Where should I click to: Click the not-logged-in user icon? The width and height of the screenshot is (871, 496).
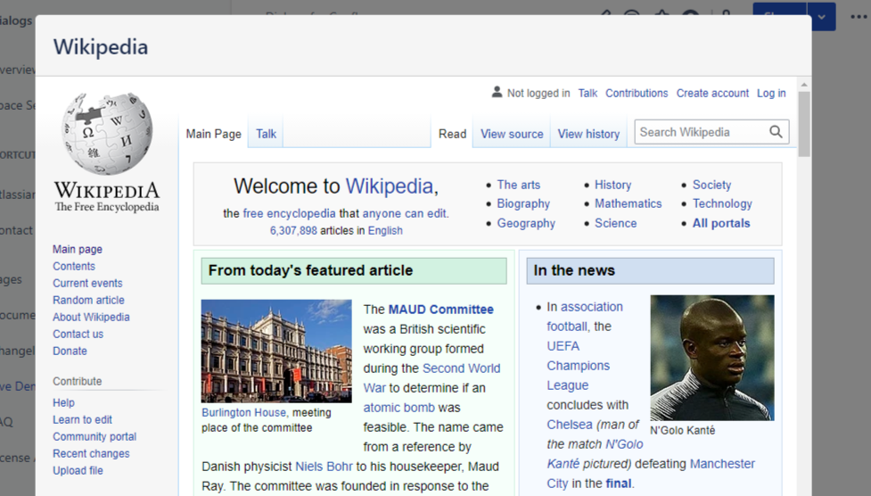pyautogui.click(x=496, y=93)
